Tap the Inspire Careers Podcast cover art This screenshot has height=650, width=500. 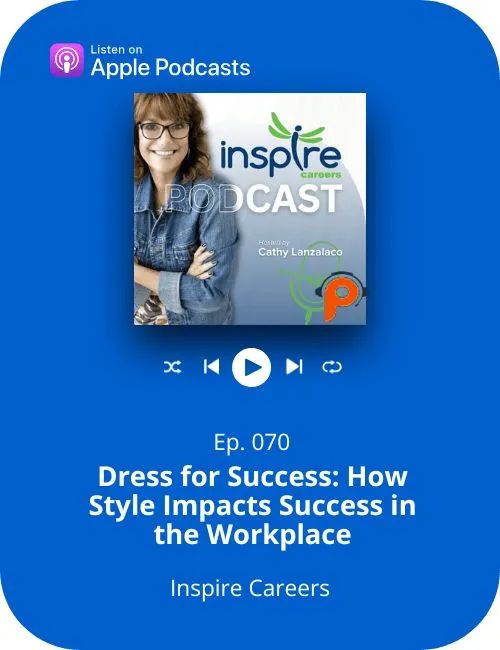click(250, 209)
